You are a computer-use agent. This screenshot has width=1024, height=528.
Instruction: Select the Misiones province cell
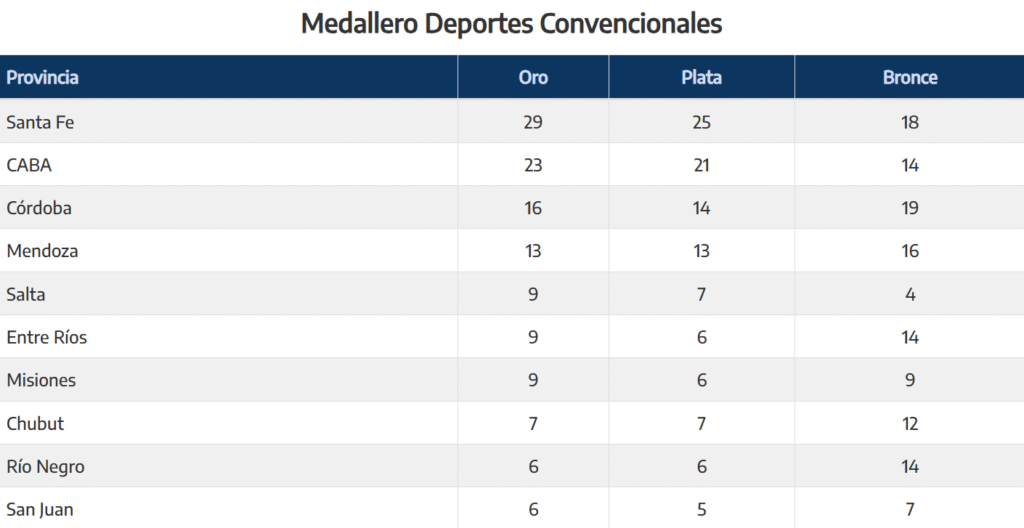[41, 380]
